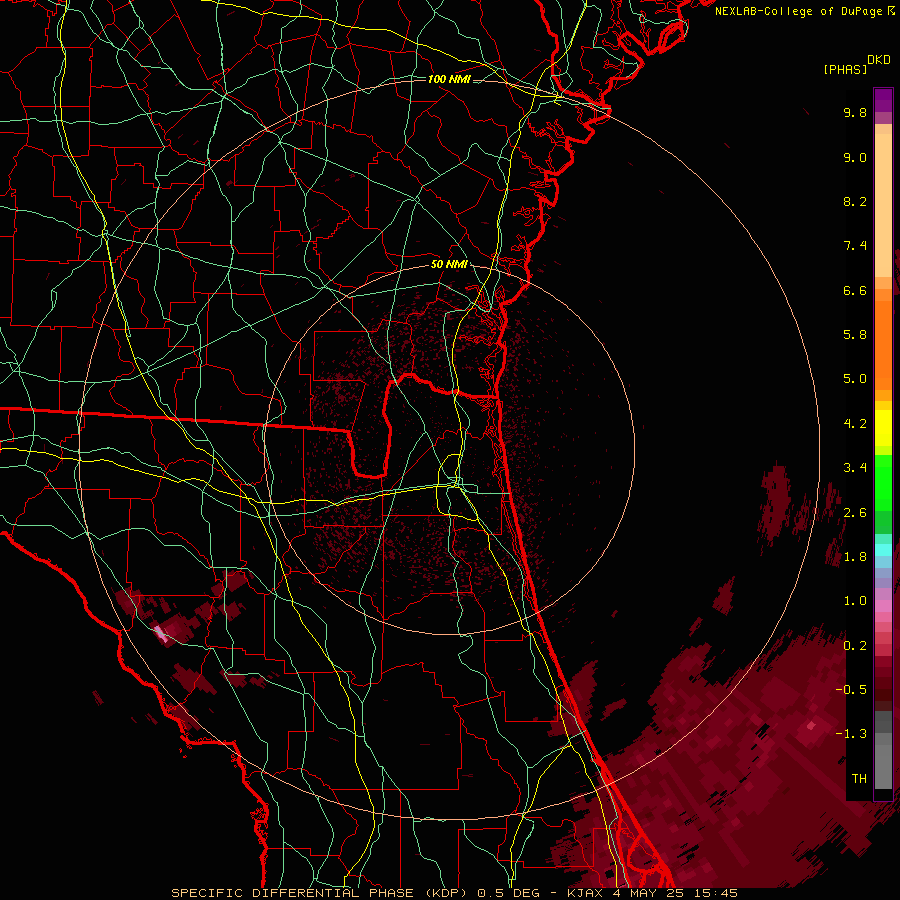Pick the bright green segment of the color bar

click(x=883, y=482)
